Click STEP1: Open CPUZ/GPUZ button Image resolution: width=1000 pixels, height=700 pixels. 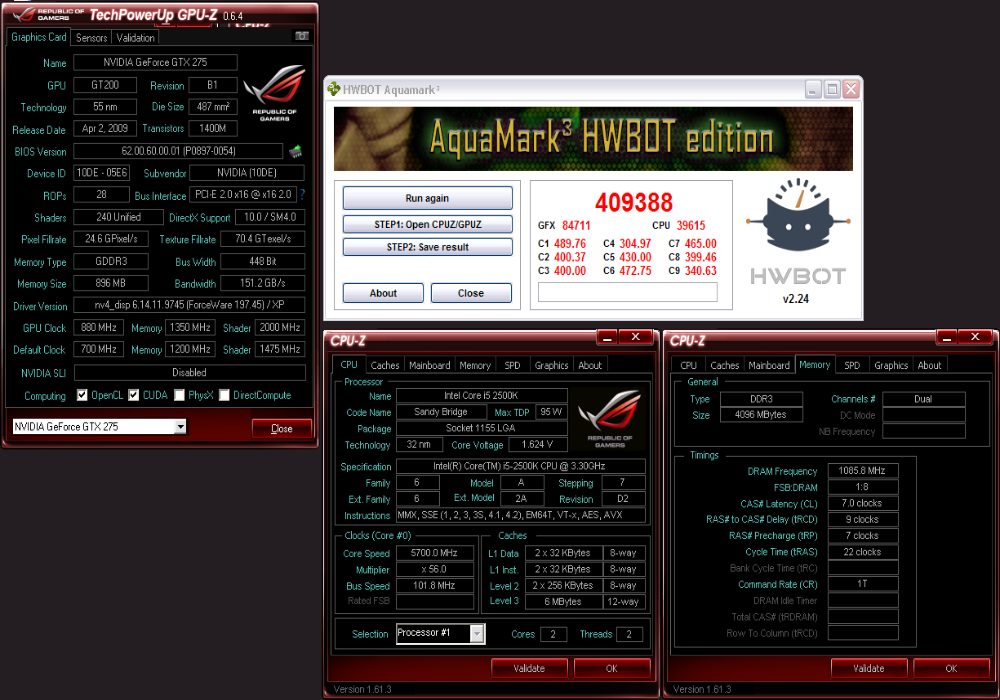427,224
